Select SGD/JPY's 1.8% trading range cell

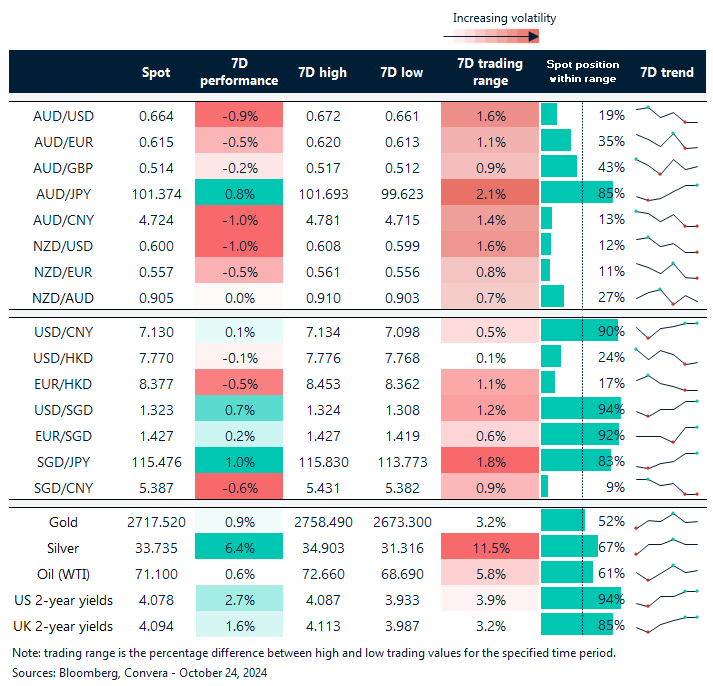[490, 460]
